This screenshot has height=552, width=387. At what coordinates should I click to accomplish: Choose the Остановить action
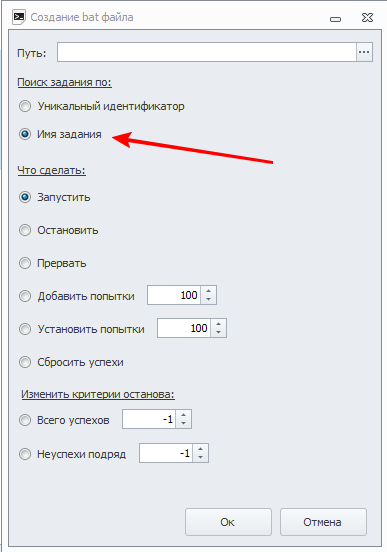tap(25, 230)
